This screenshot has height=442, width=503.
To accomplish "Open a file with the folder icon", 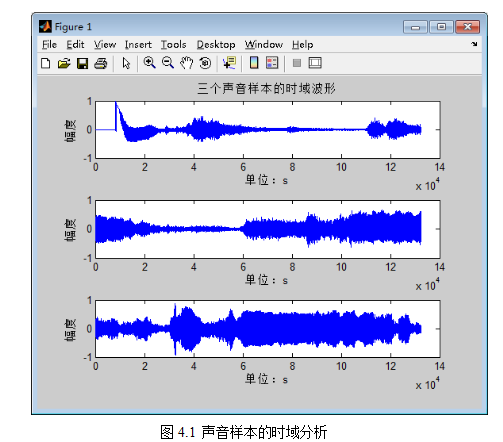I will pyautogui.click(x=64, y=63).
